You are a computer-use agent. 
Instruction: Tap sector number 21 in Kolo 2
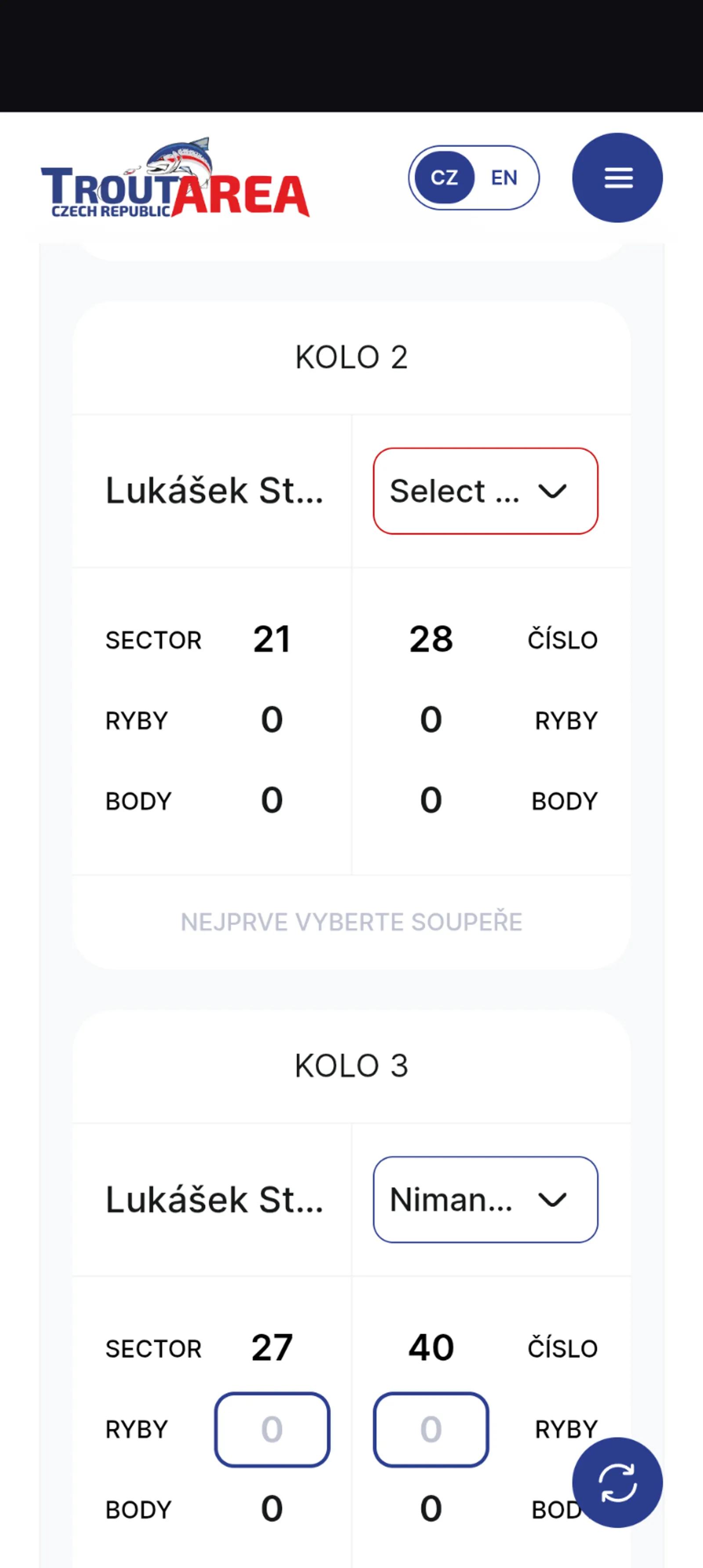coord(272,640)
